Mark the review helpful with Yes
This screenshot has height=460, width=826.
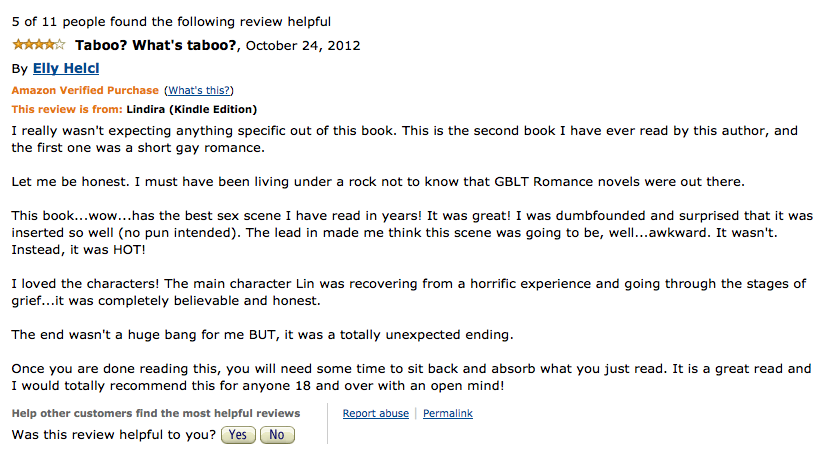pyautogui.click(x=238, y=435)
